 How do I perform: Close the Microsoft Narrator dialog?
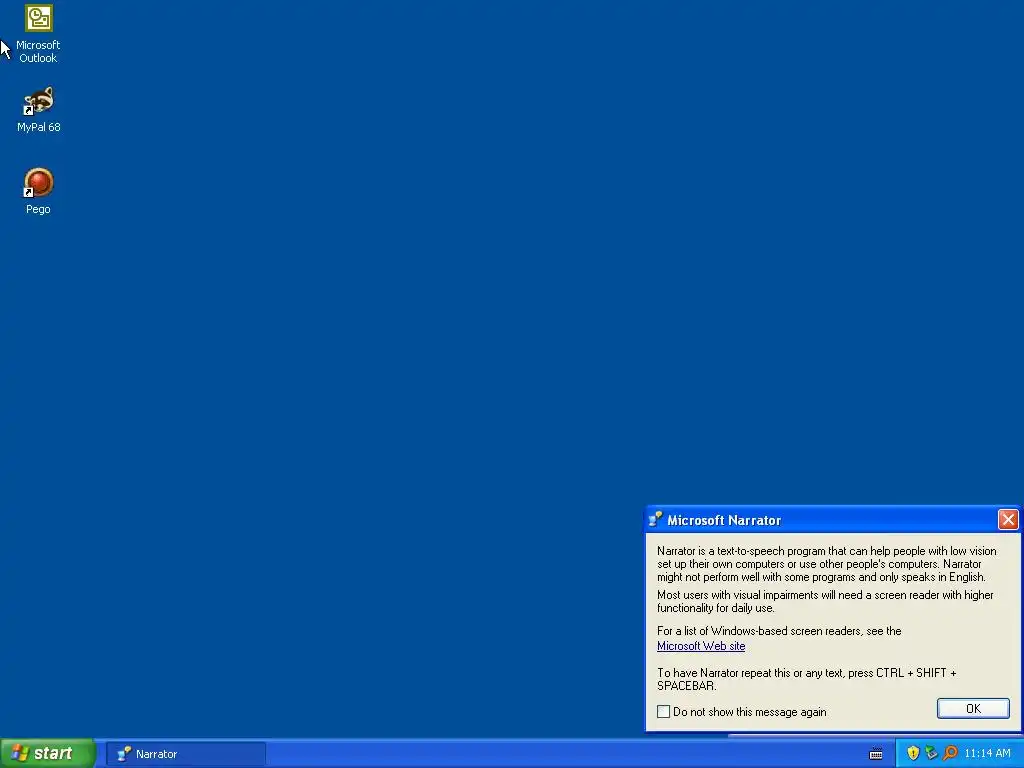pyautogui.click(x=1008, y=520)
